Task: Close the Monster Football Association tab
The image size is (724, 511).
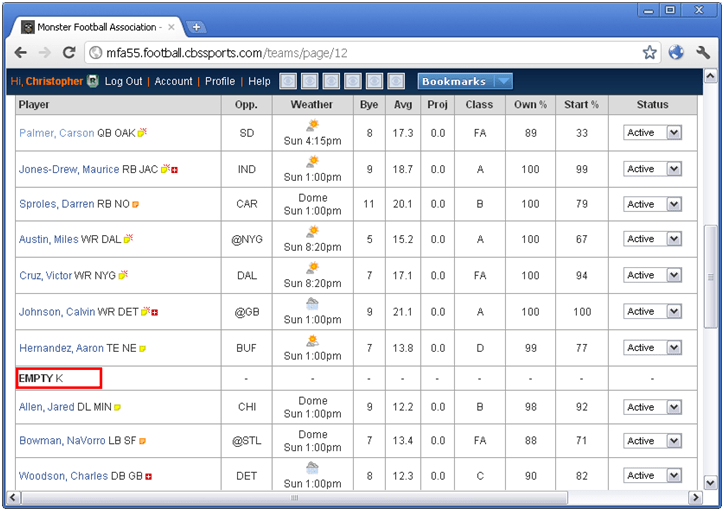Action: (x=171, y=27)
